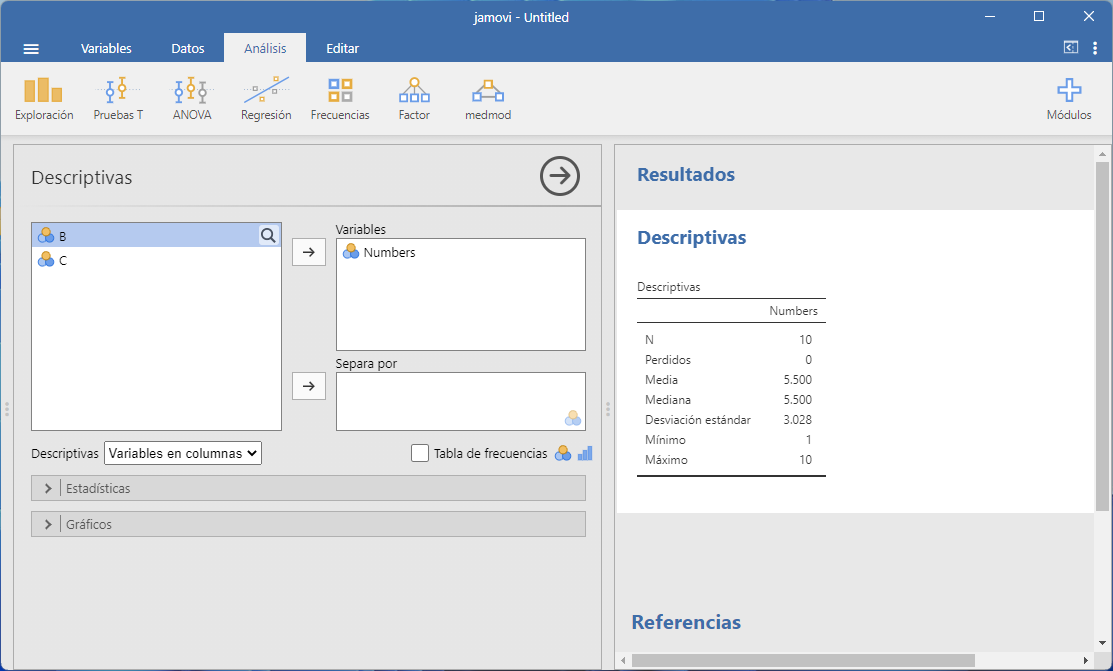This screenshot has height=671, width=1113.
Task: Open the Factor analysis menu
Action: [x=414, y=99]
